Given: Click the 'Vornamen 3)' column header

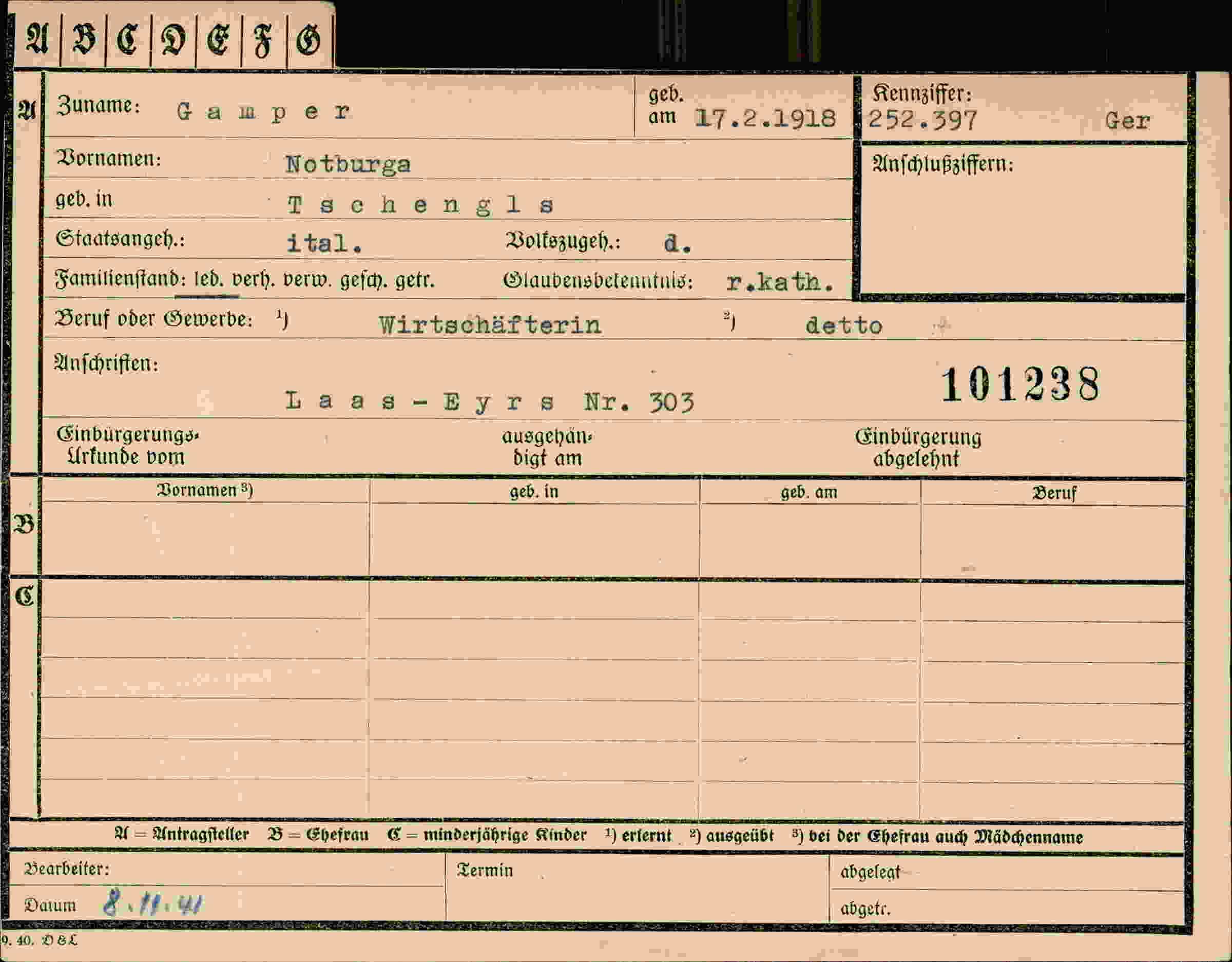Looking at the screenshot, I should pyautogui.click(x=205, y=490).
